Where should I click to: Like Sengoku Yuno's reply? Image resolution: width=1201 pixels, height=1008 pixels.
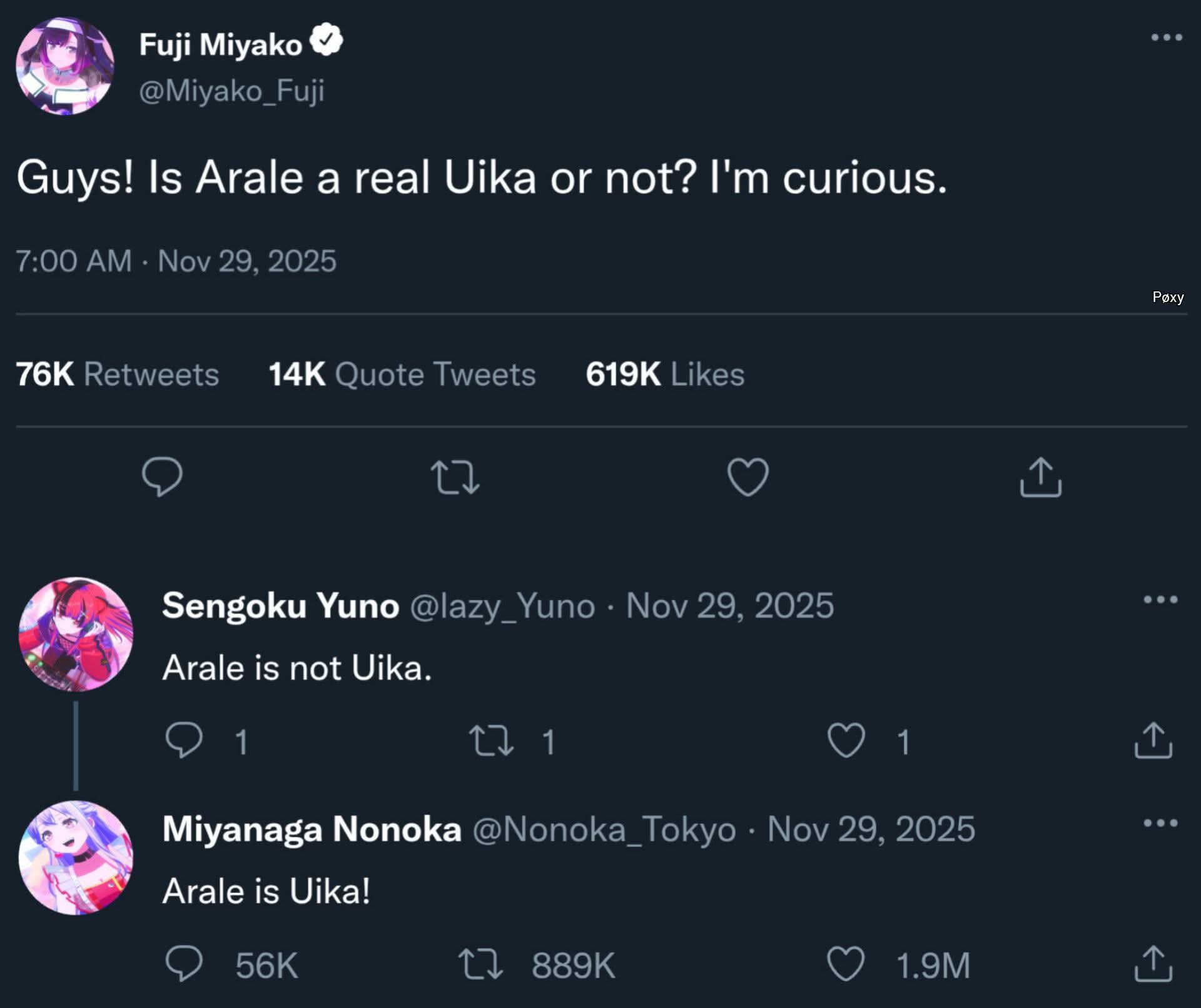coord(846,740)
